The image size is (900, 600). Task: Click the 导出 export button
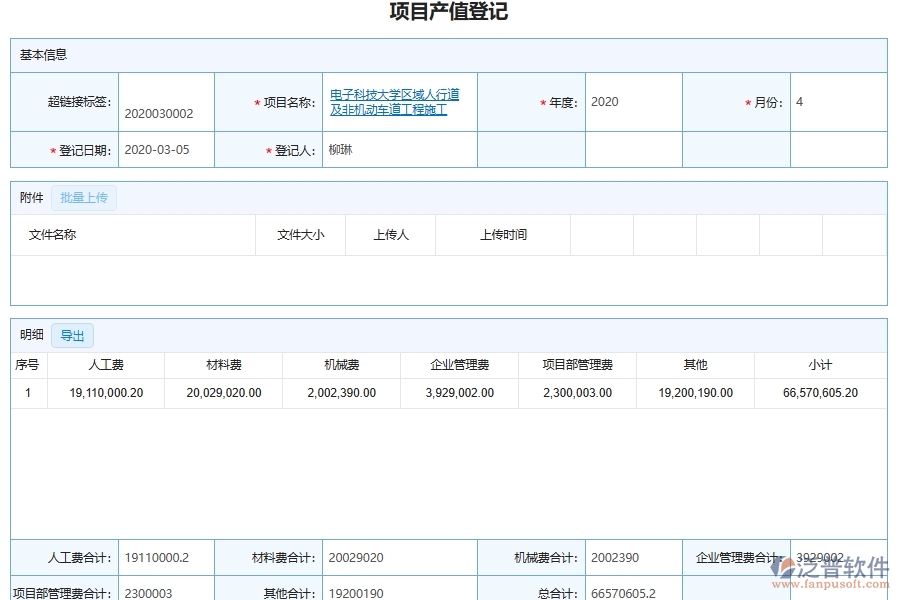(72, 335)
